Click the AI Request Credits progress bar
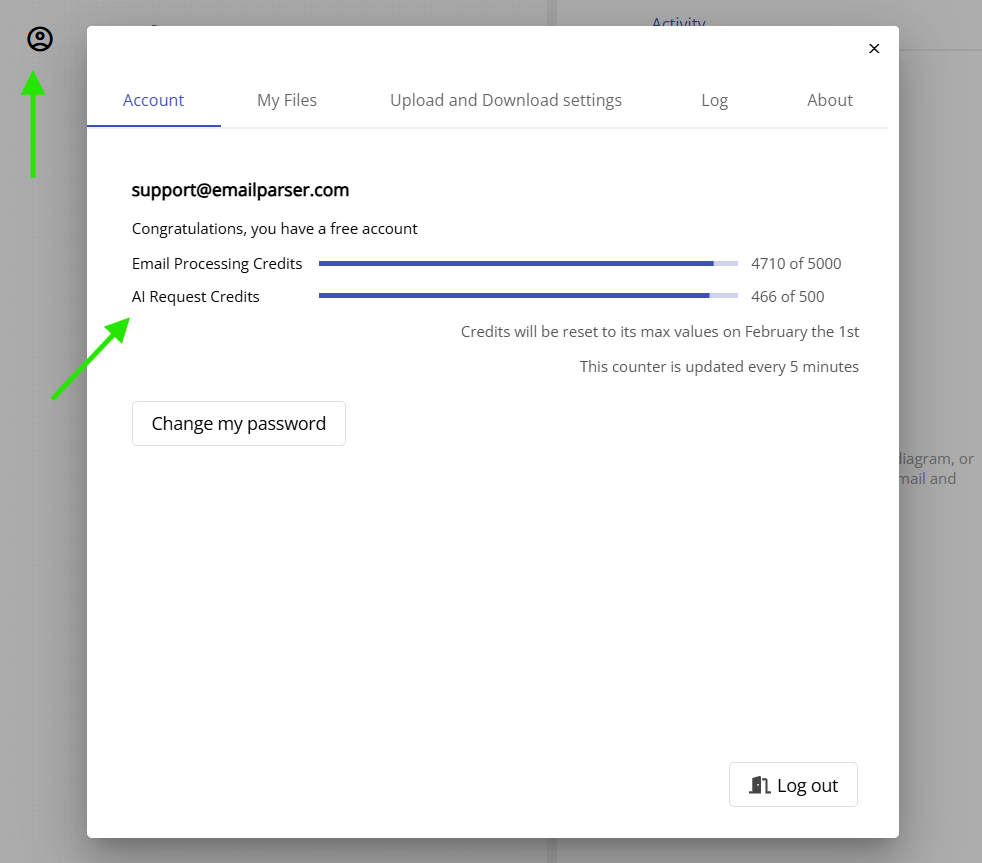Image resolution: width=982 pixels, height=863 pixels. (x=528, y=295)
